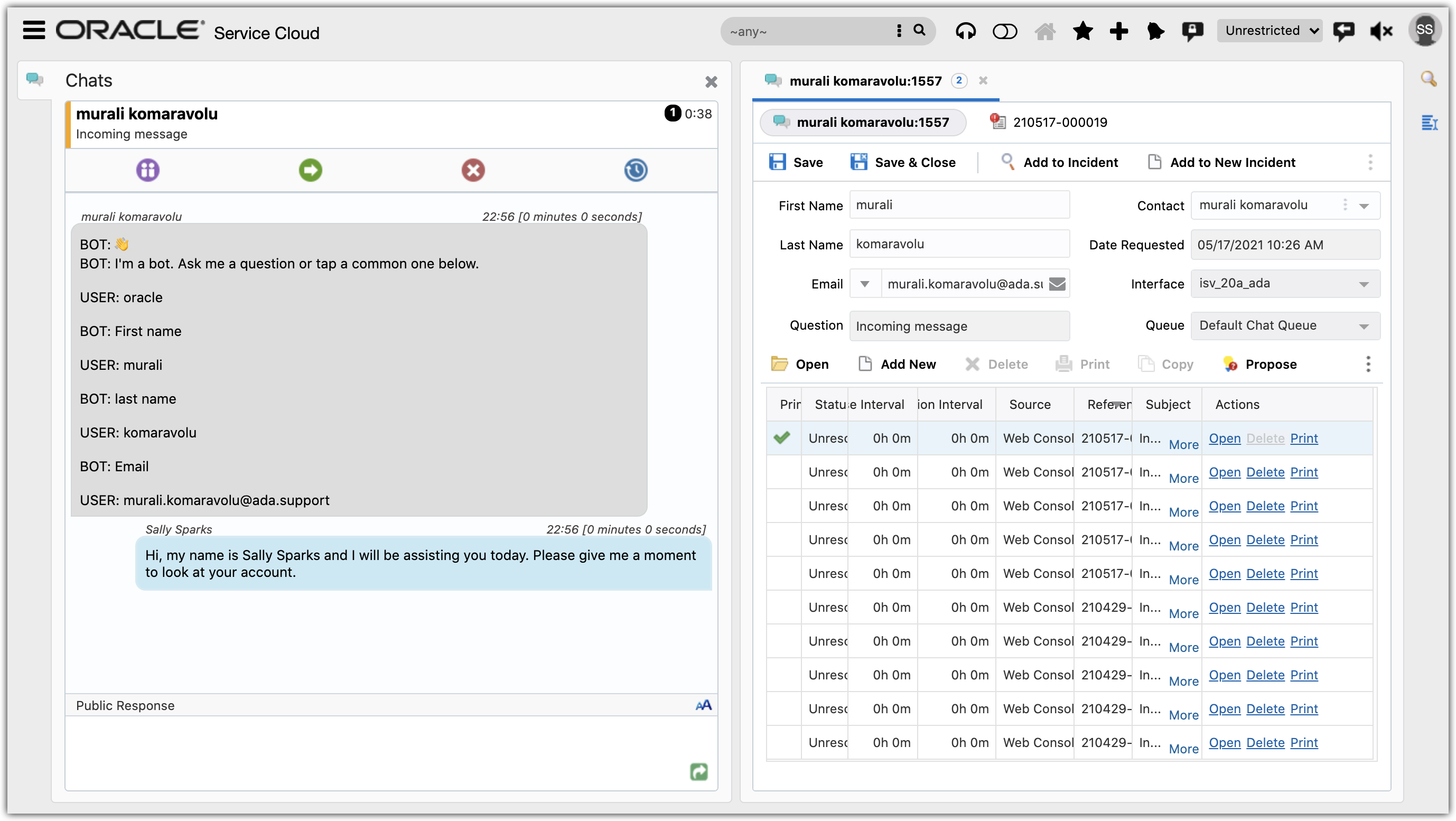Select the murali komaravolu:1557 workspace tab
The height and width of the screenshot is (821, 1456).
click(865, 81)
